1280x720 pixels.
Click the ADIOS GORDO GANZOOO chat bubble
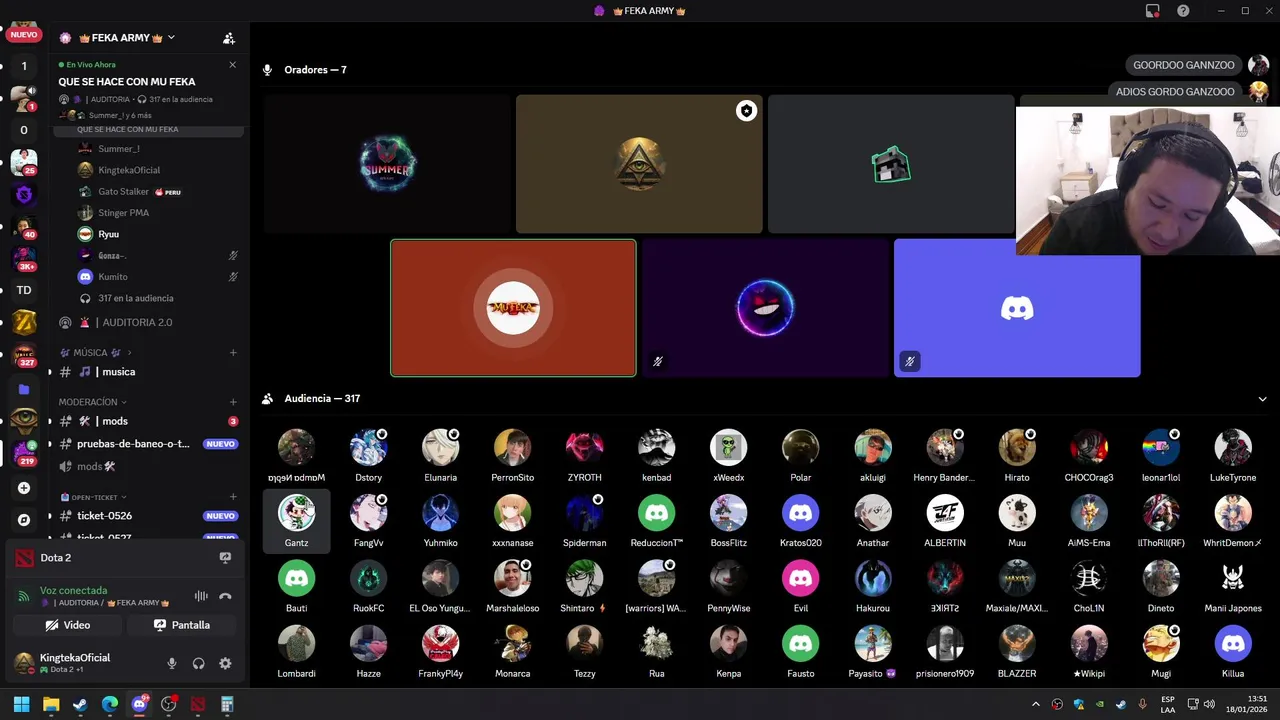1175,92
